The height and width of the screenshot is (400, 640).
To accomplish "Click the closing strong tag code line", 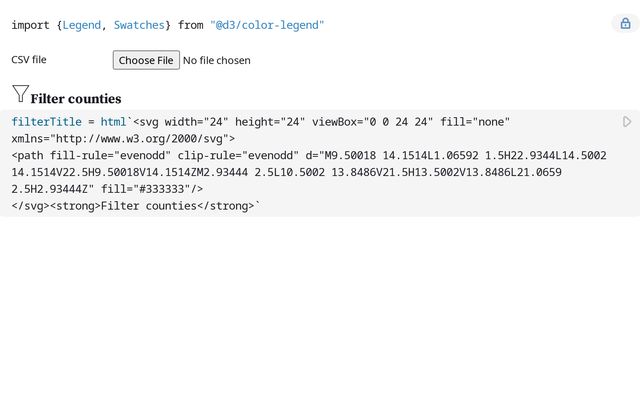I will [135, 206].
